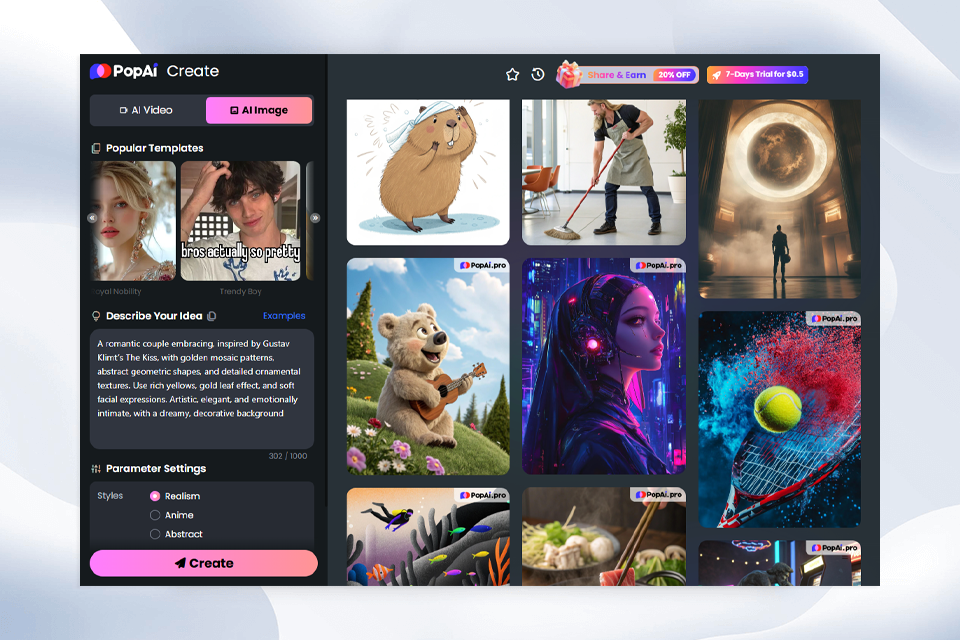
Task: Open the cyberpunk woman image
Action: point(604,366)
